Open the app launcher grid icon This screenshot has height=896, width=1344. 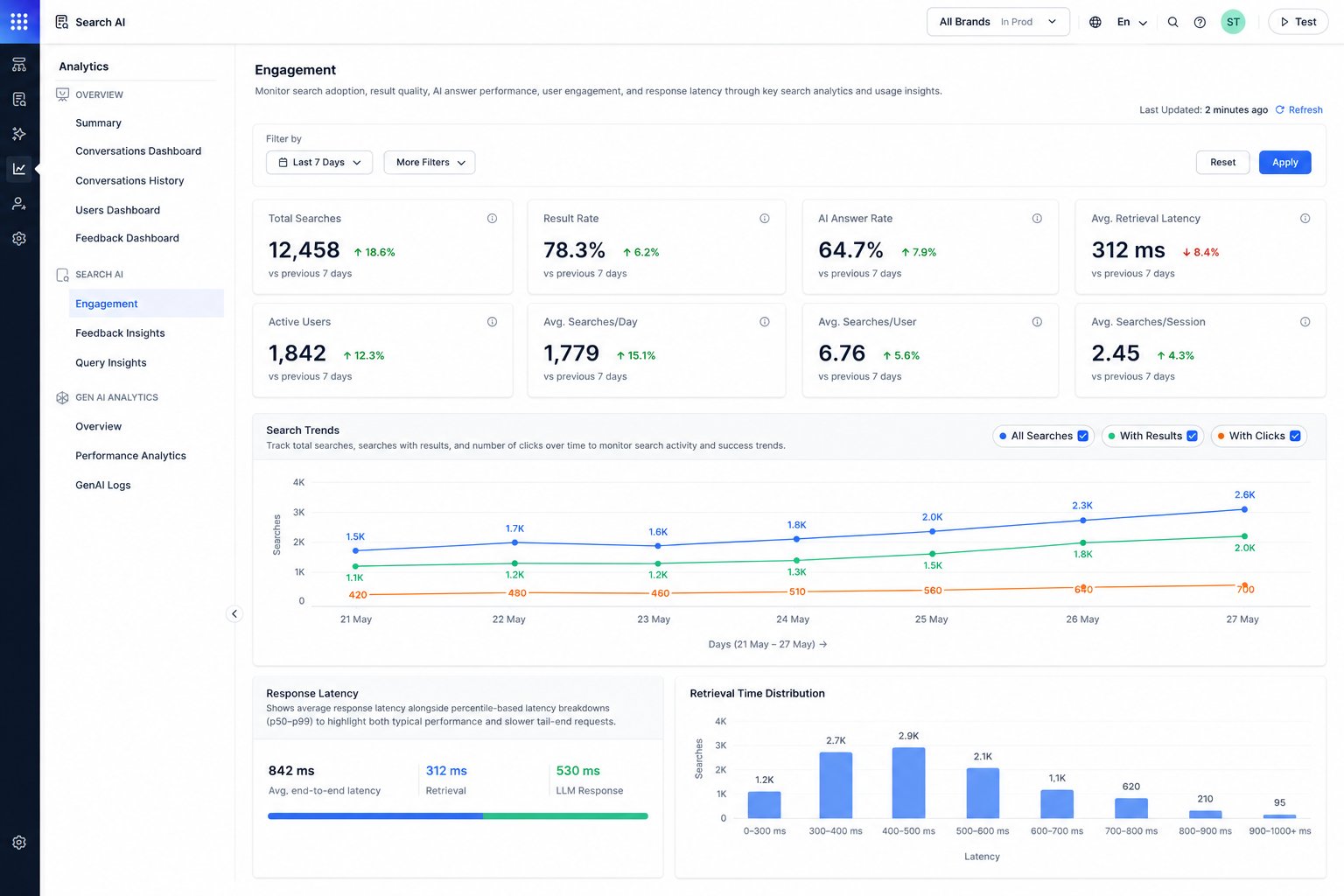[19, 21]
